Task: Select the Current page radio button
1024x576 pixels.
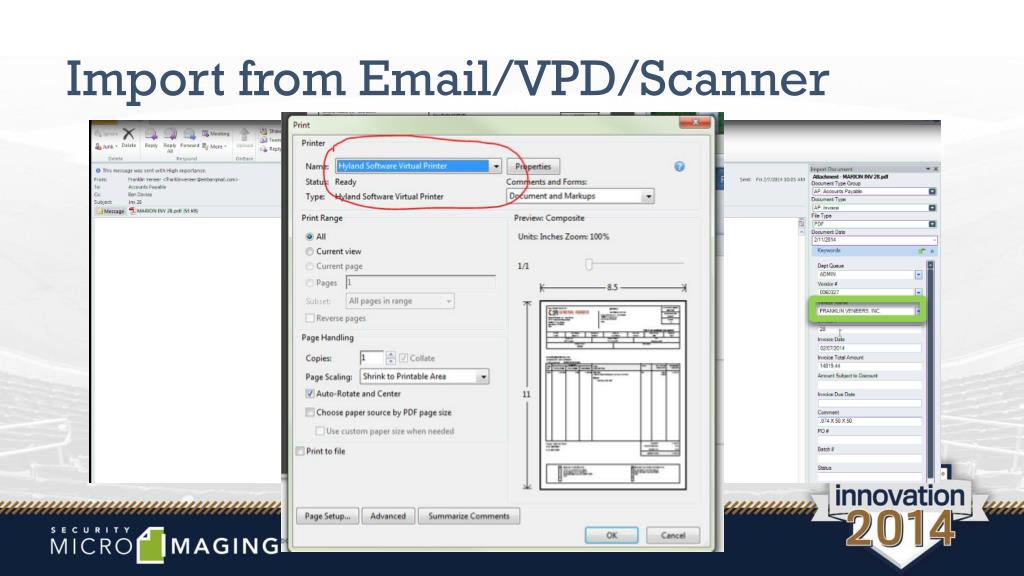Action: [x=310, y=266]
